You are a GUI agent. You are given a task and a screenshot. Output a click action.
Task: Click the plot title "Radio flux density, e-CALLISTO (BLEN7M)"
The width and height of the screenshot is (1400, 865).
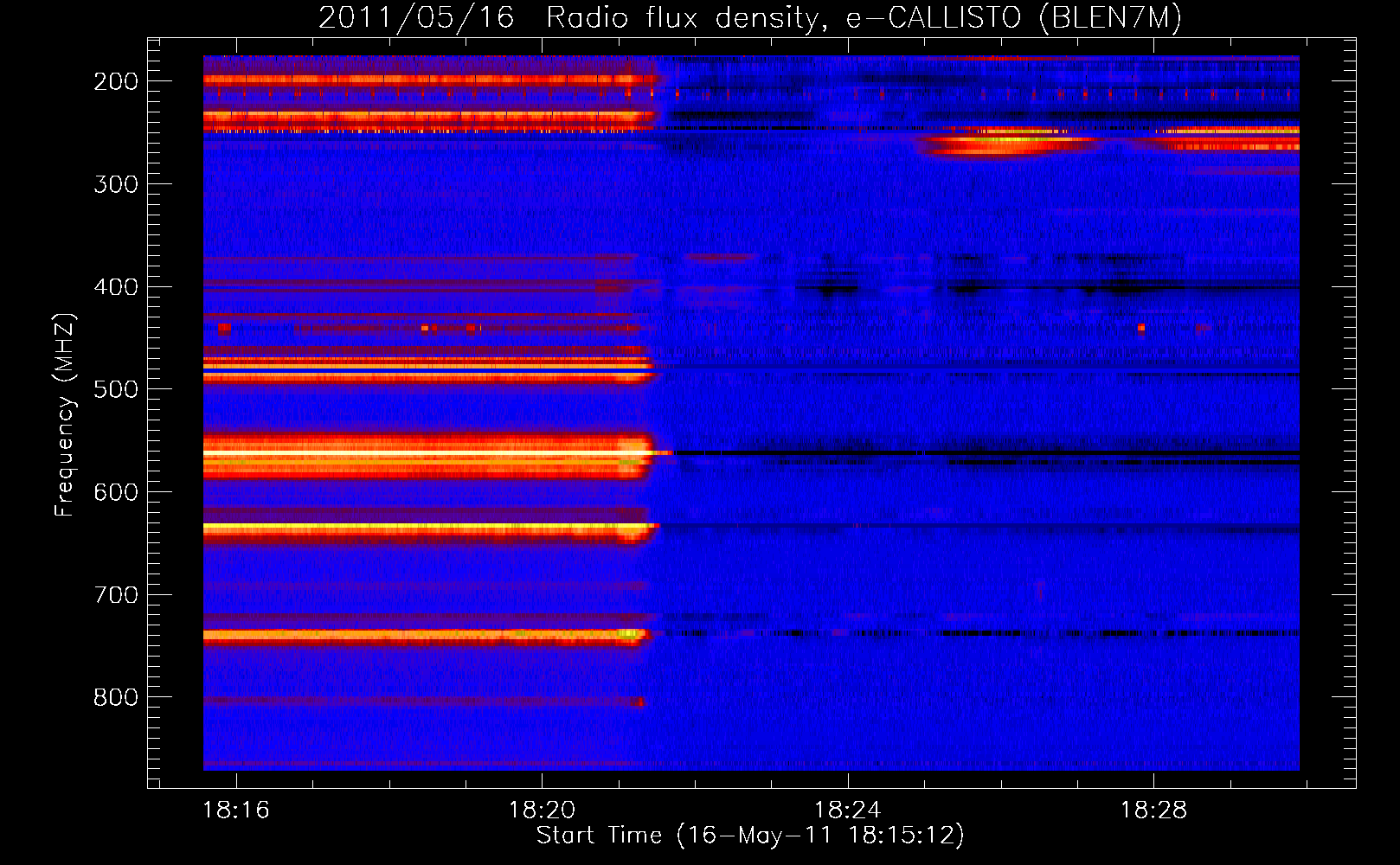[864, 17]
